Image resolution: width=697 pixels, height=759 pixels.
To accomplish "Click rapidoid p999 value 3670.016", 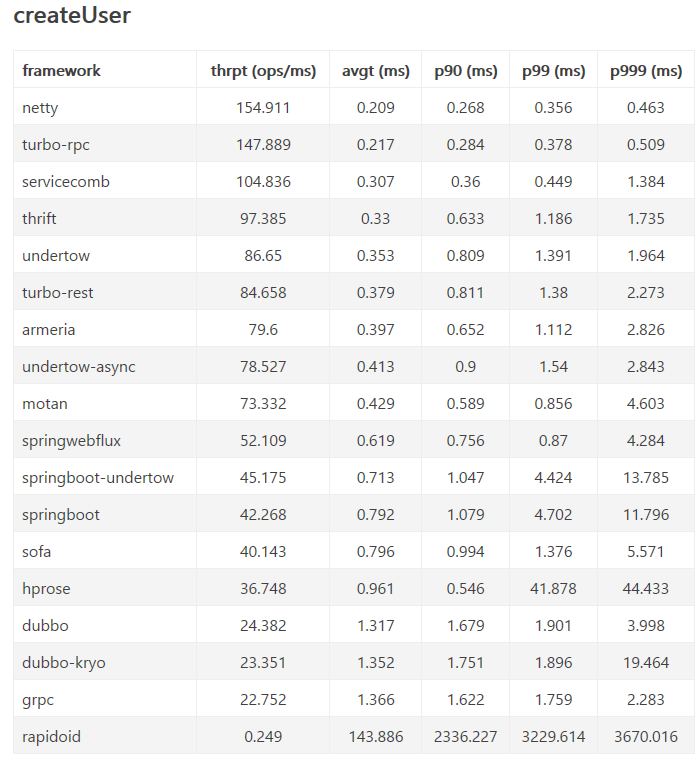I will tap(646, 737).
